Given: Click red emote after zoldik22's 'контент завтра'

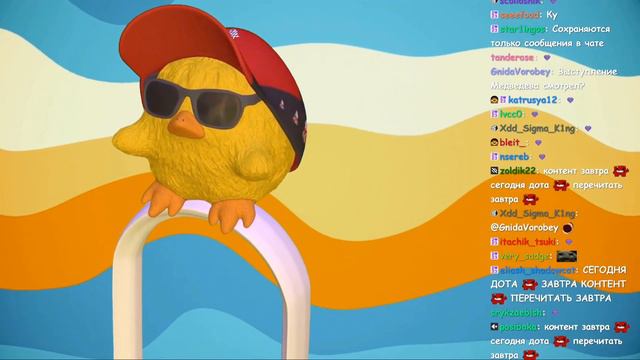Looking at the screenshot, I should coord(620,171).
